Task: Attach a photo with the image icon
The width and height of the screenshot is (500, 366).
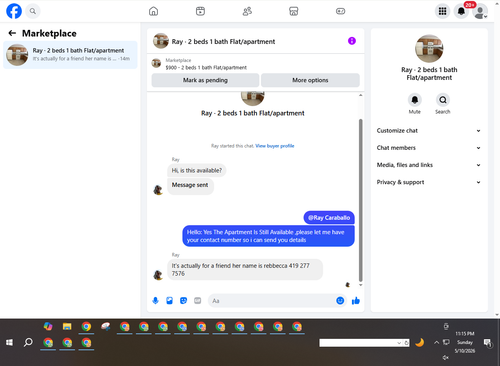Action: [169, 301]
